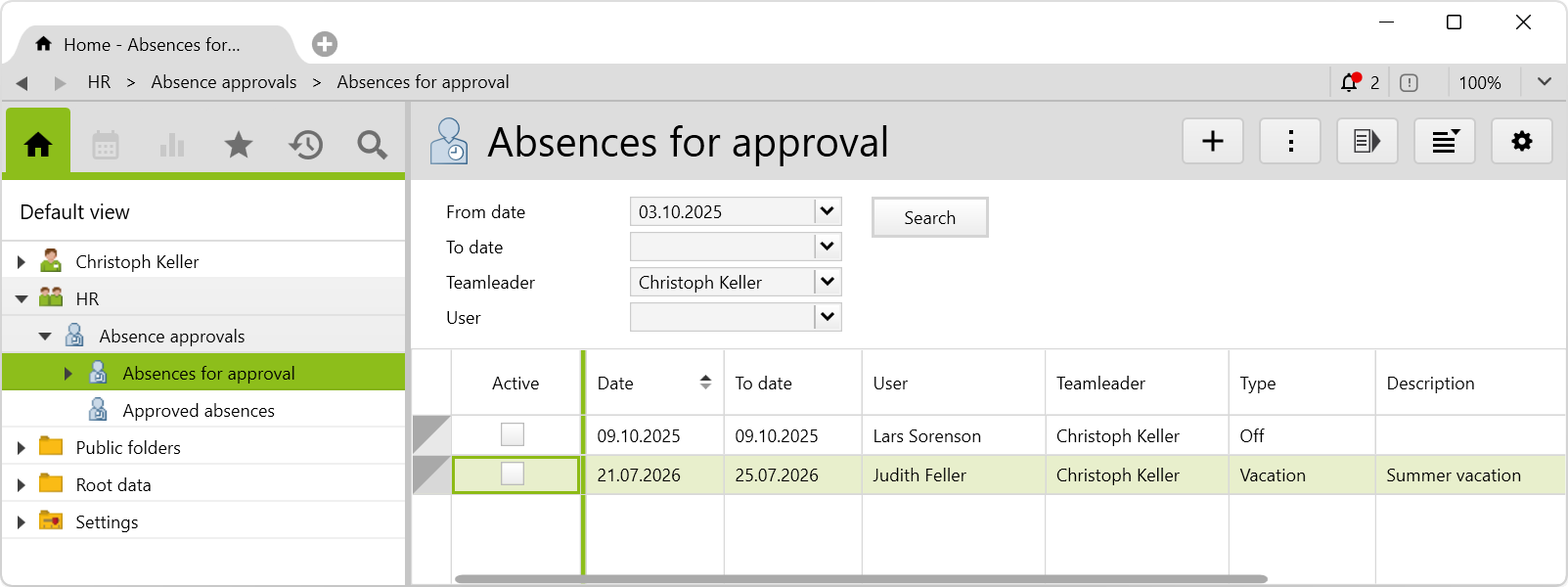Click Absence approvals in breadcrumb

(224, 82)
